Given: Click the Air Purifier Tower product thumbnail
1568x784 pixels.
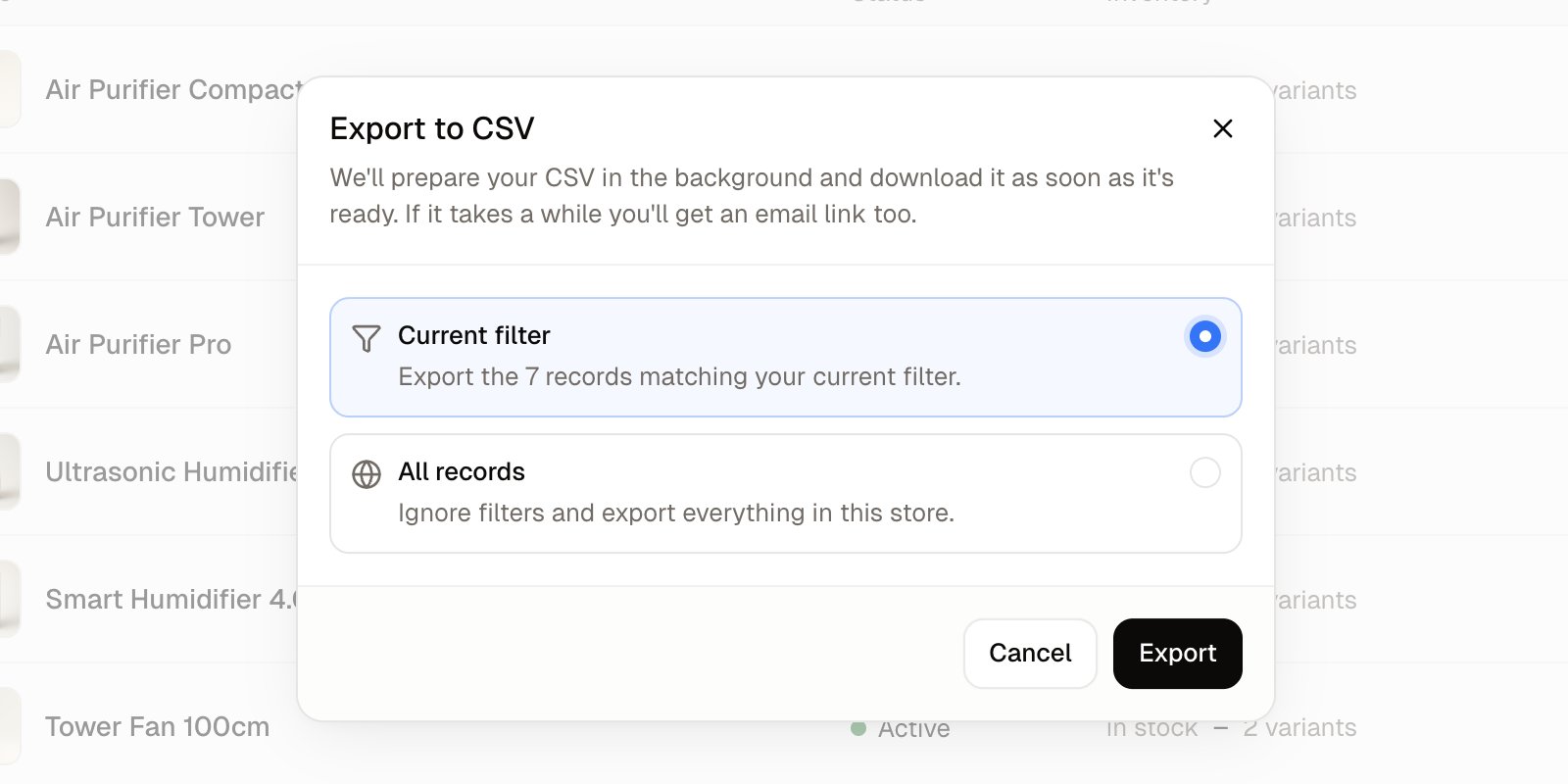Looking at the screenshot, I should (8, 217).
